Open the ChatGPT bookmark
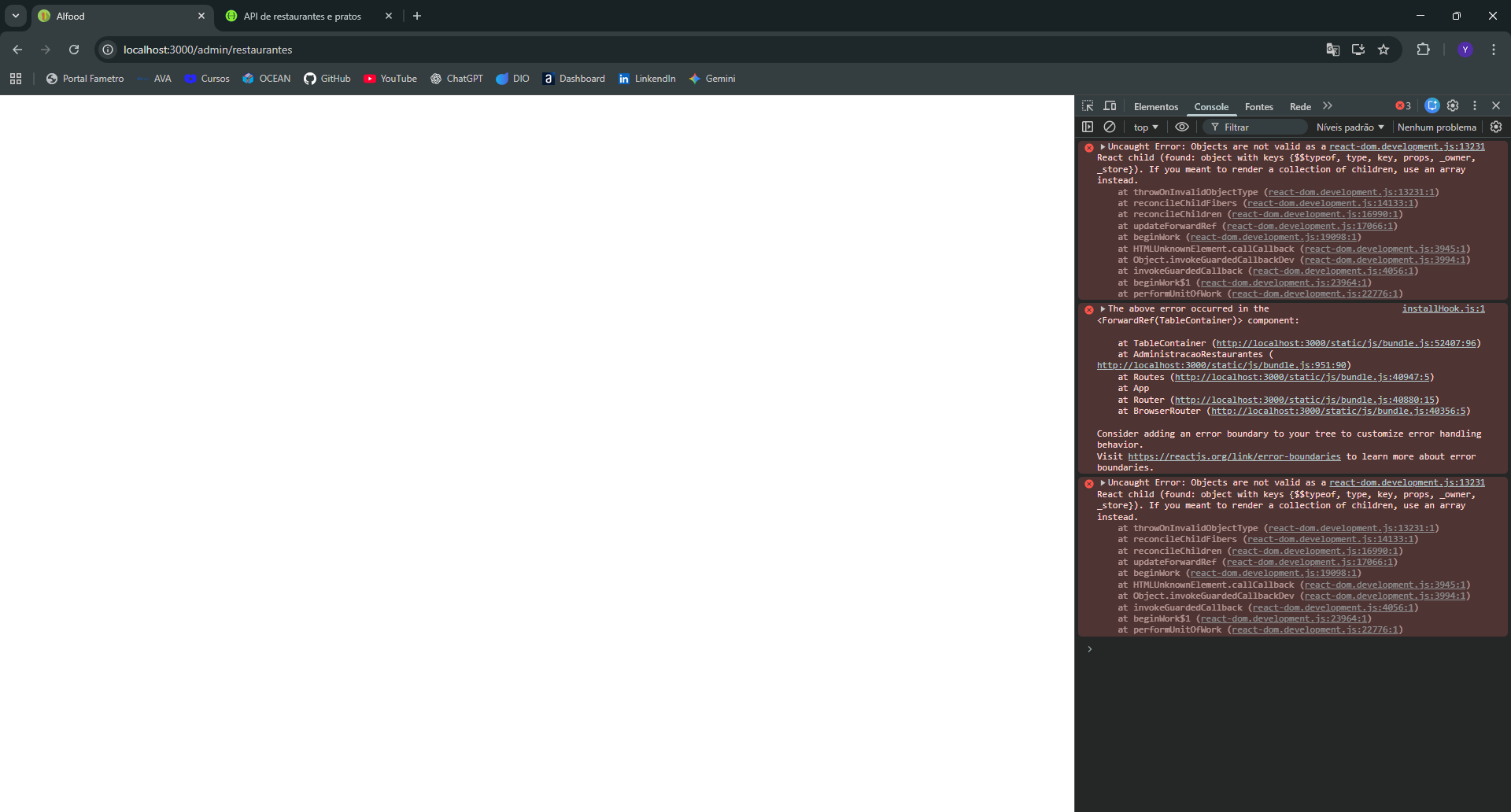 (456, 79)
